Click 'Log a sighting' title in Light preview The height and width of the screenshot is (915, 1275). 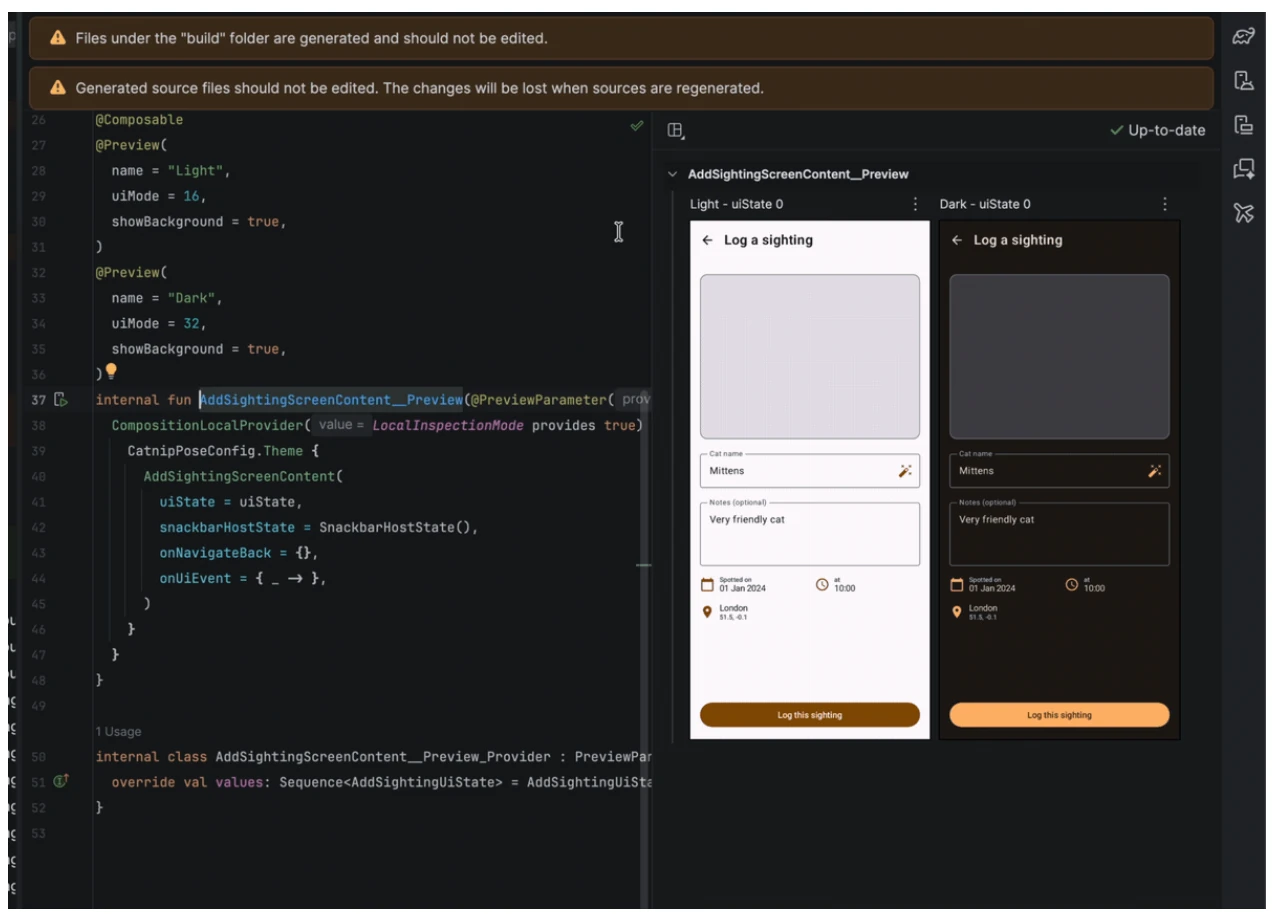[x=768, y=240]
